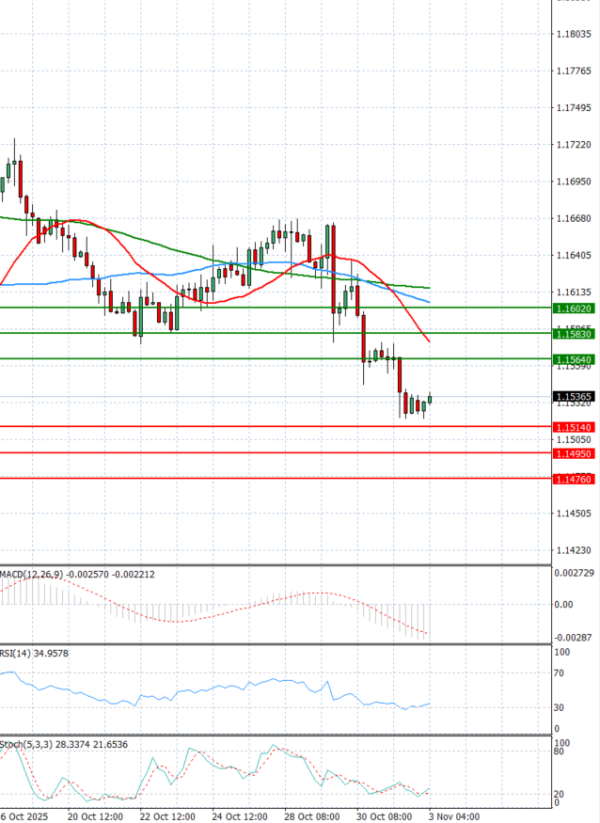This screenshot has width=600, height=823.
Task: Click the last candlestick near 1.15365
Action: [x=430, y=400]
